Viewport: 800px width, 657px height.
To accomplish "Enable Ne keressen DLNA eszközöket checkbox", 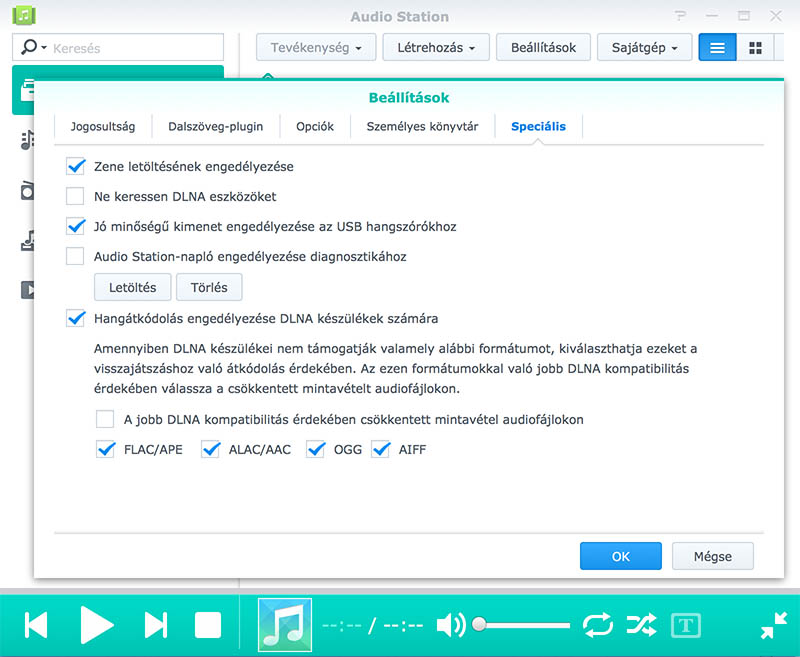I will tap(75, 197).
